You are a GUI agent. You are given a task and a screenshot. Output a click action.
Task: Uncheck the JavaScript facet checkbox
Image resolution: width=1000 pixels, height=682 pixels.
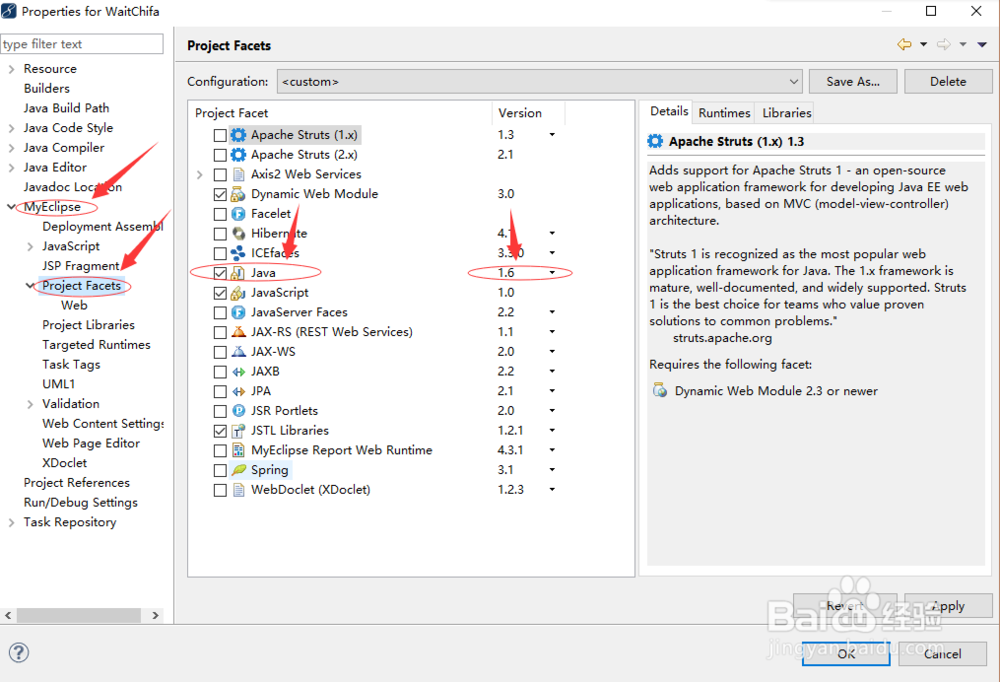click(220, 293)
